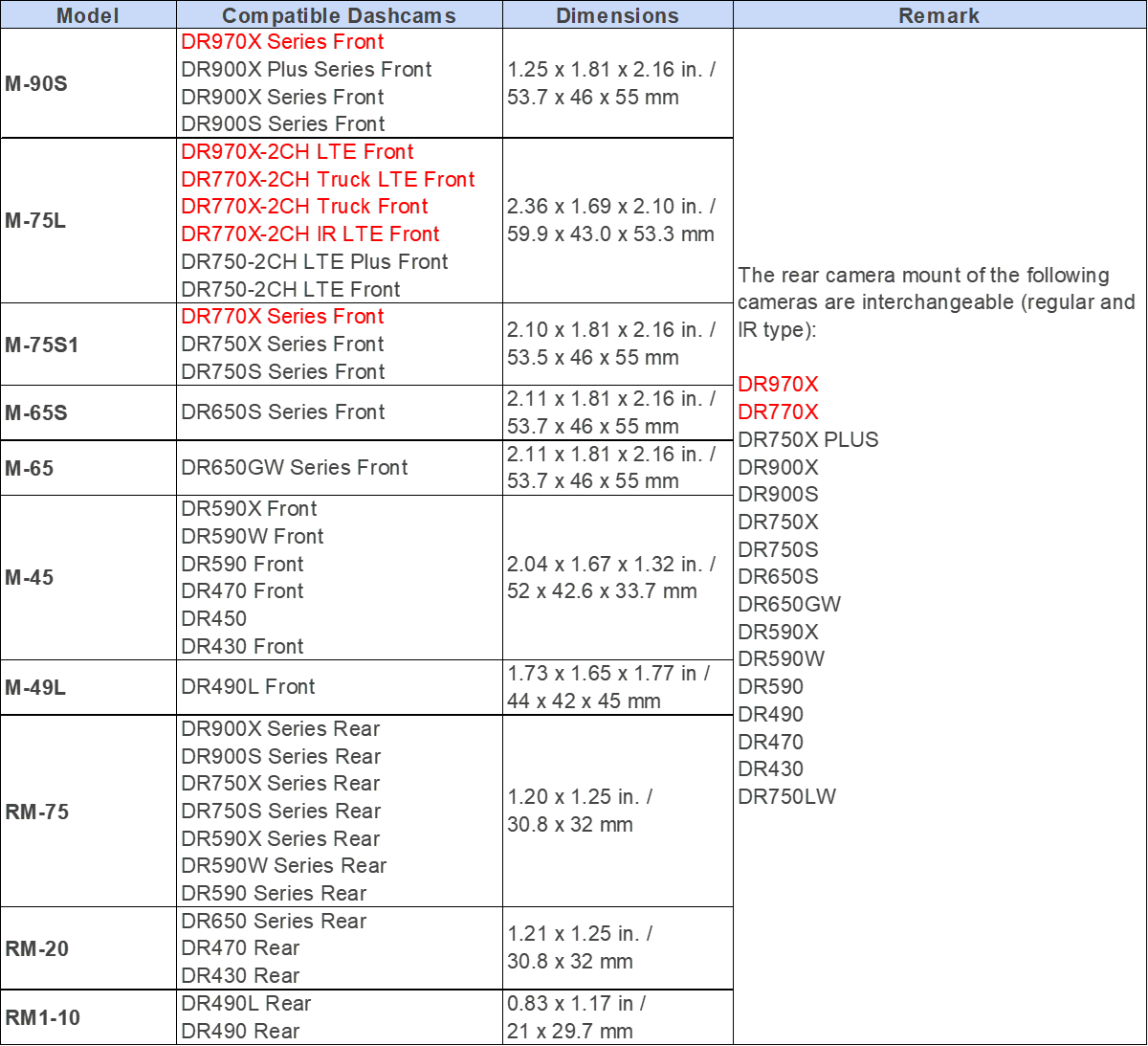
Task: Click DR650 Series Rear entry
Action: pyautogui.click(x=274, y=922)
